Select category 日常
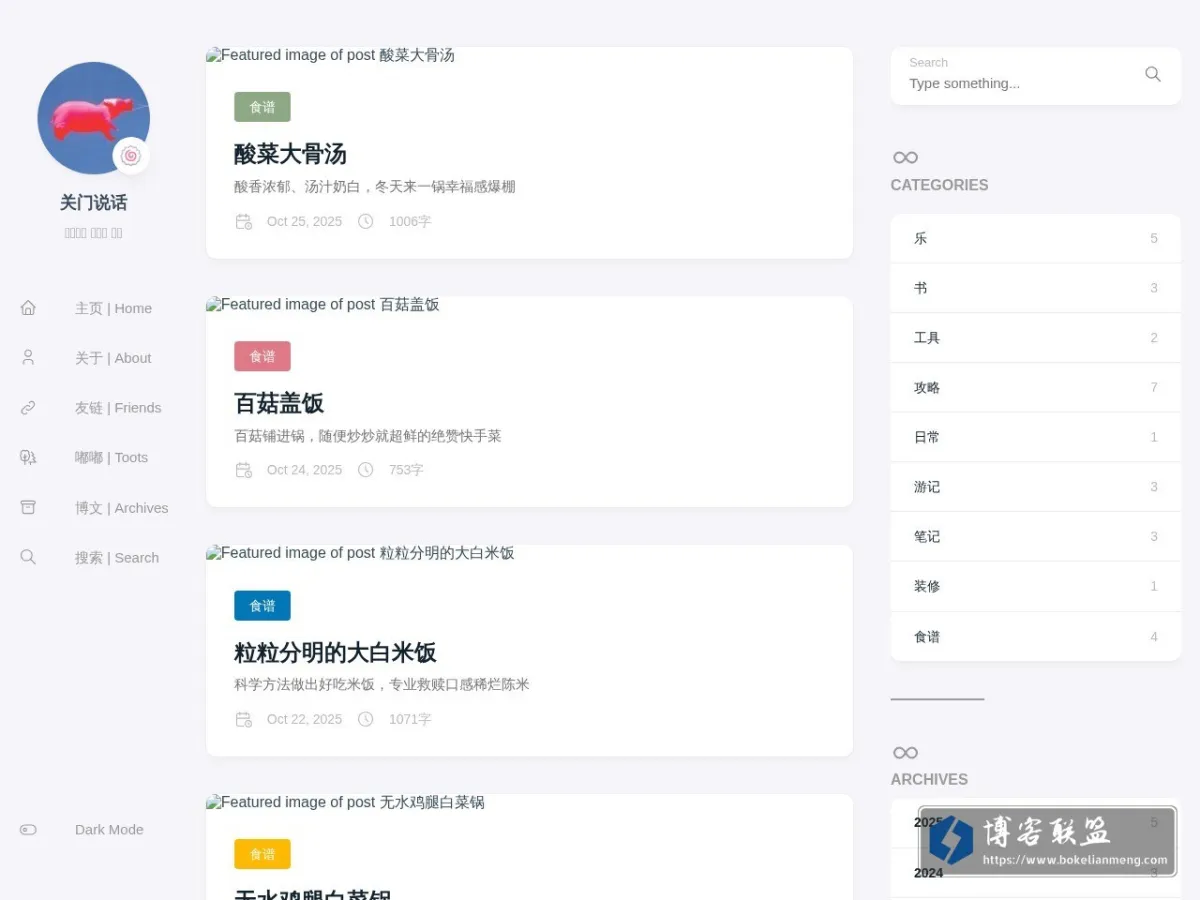The width and height of the screenshot is (1200, 900). (x=1036, y=437)
